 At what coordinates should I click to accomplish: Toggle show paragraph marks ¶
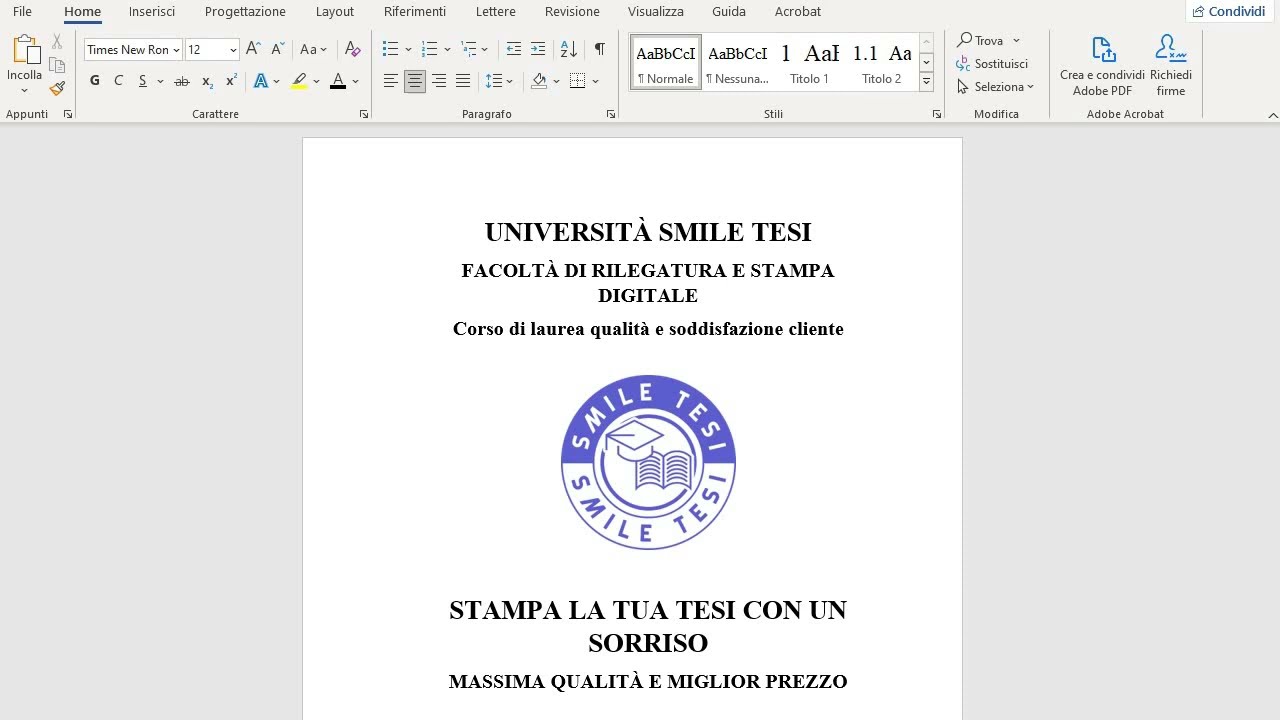[x=599, y=49]
